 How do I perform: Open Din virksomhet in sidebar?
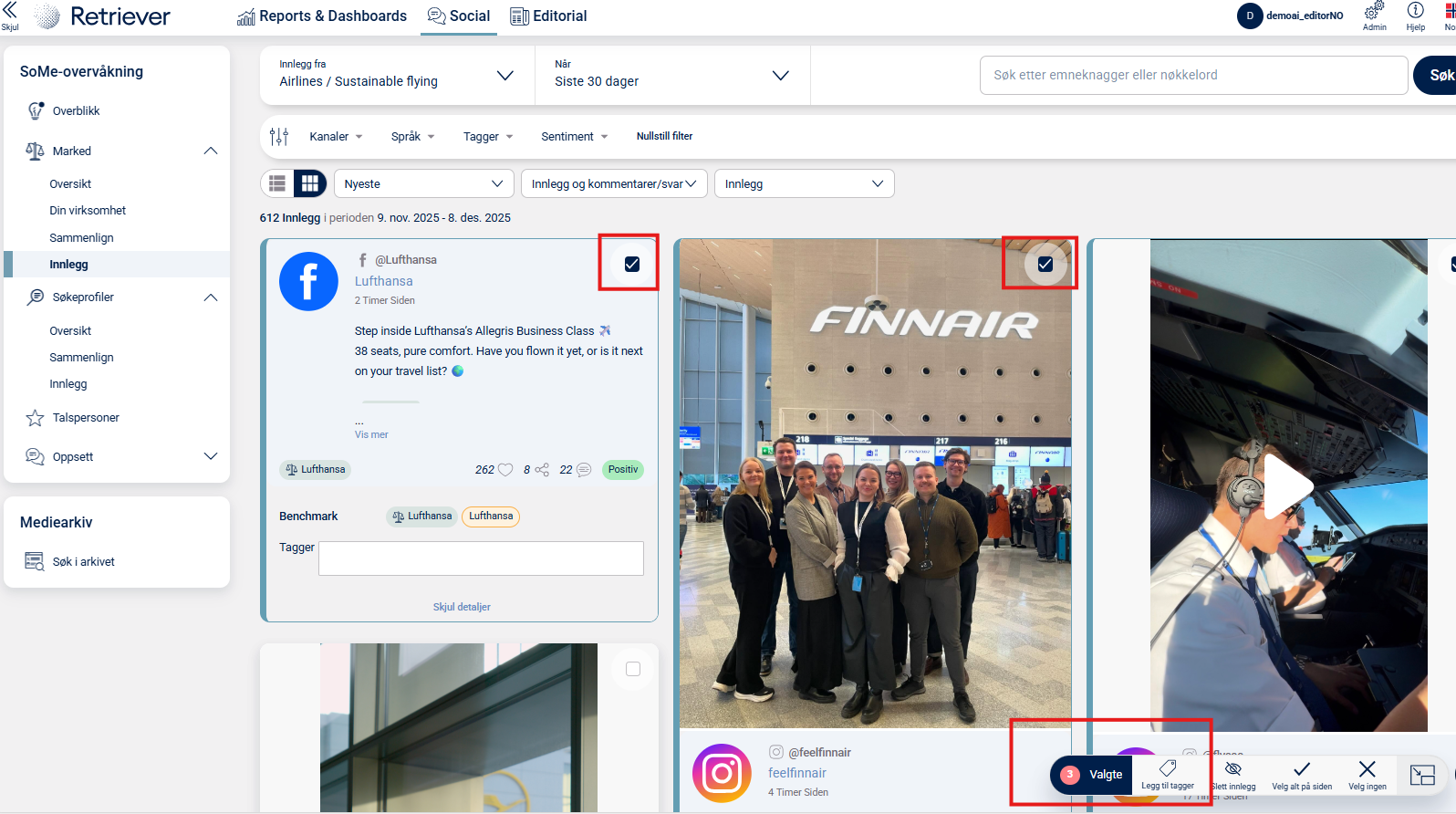tap(88, 211)
